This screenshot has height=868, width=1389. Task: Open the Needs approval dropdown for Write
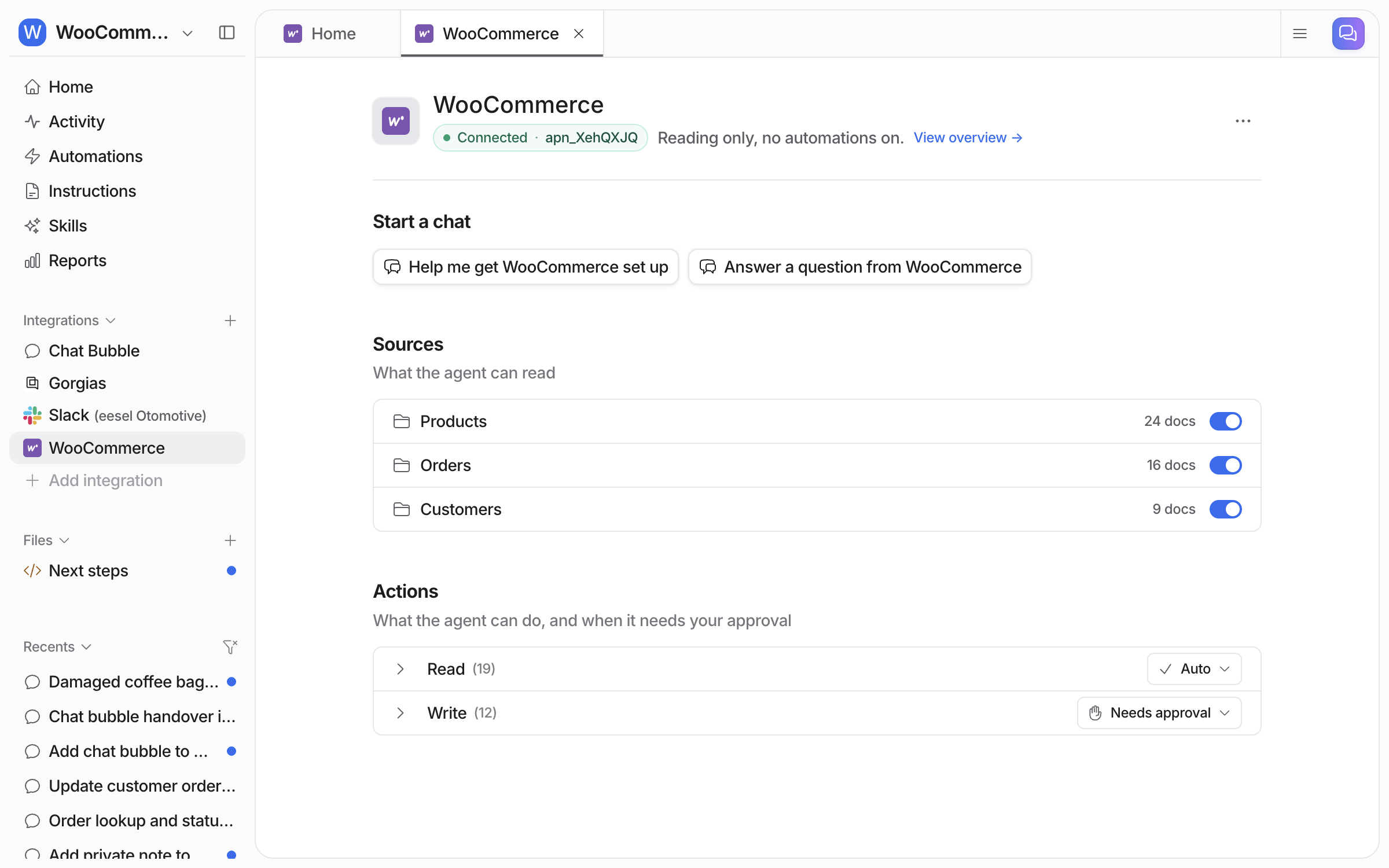[1159, 713]
